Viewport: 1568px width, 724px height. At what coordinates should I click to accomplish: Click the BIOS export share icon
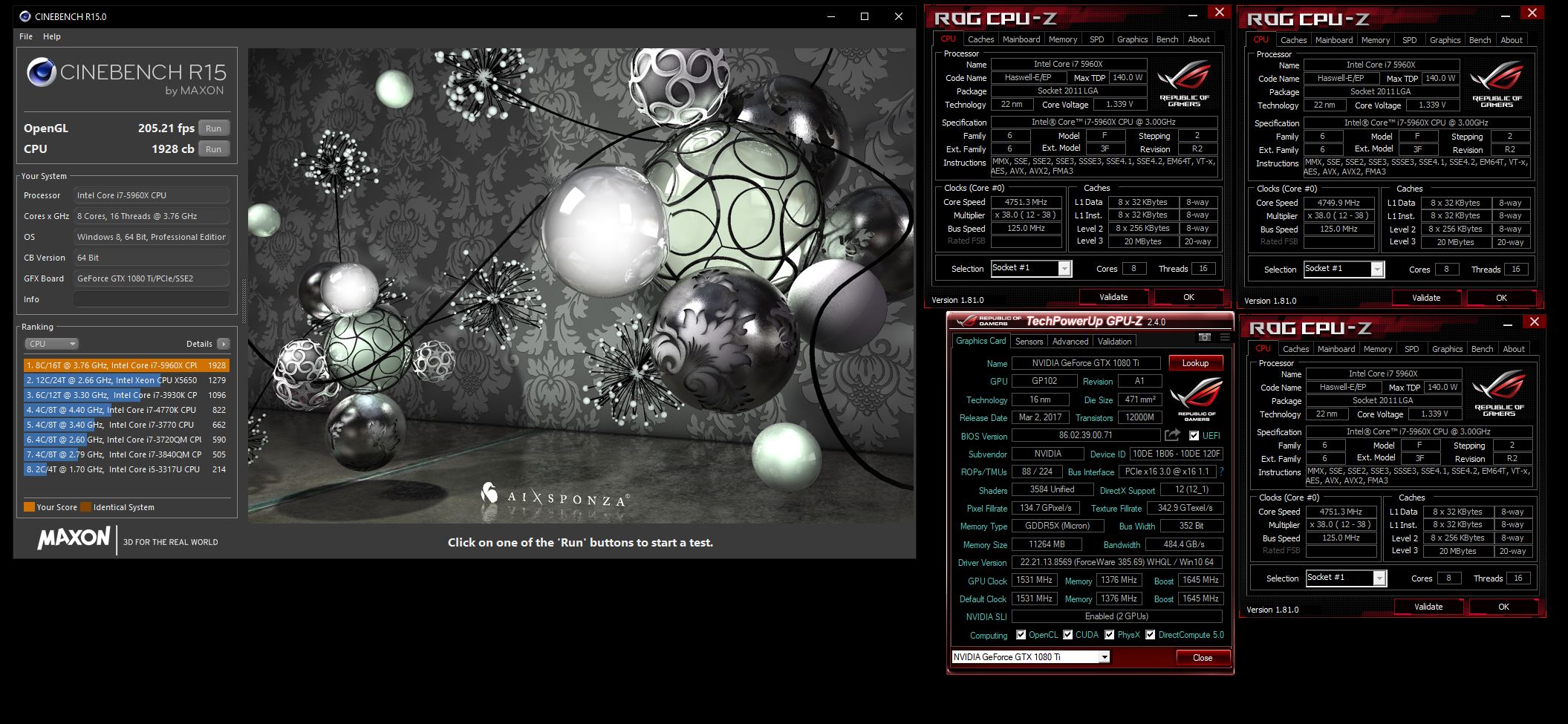[x=1172, y=435]
